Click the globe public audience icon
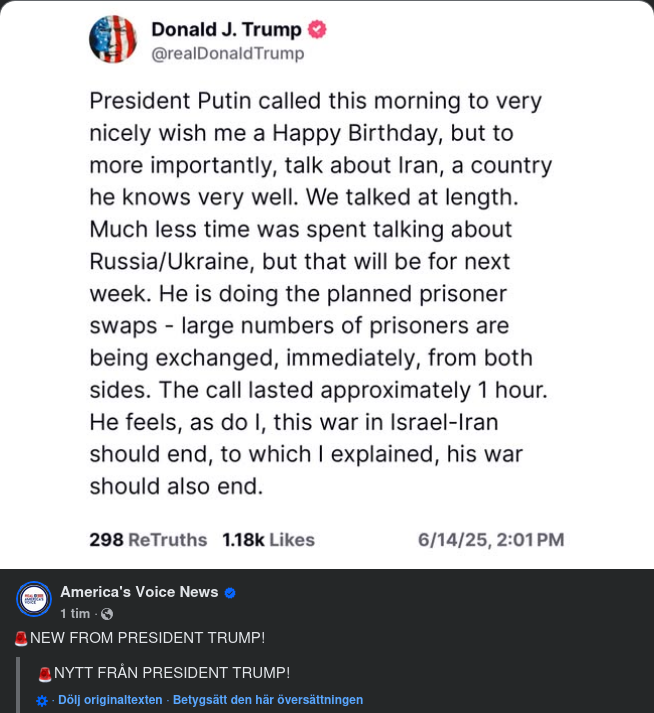The width and height of the screenshot is (654, 713). click(x=107, y=614)
